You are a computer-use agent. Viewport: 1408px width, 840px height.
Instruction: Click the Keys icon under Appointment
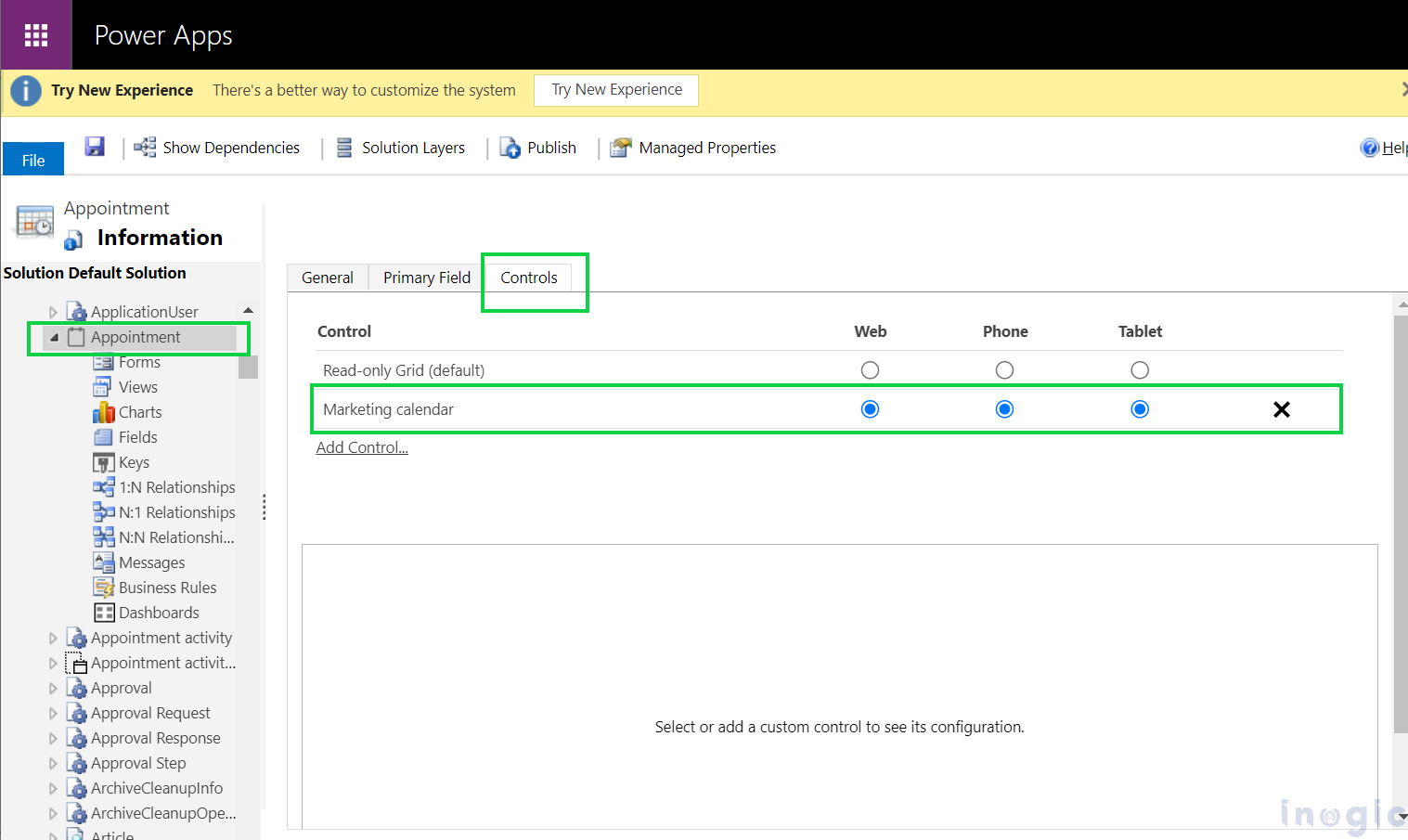tap(103, 462)
